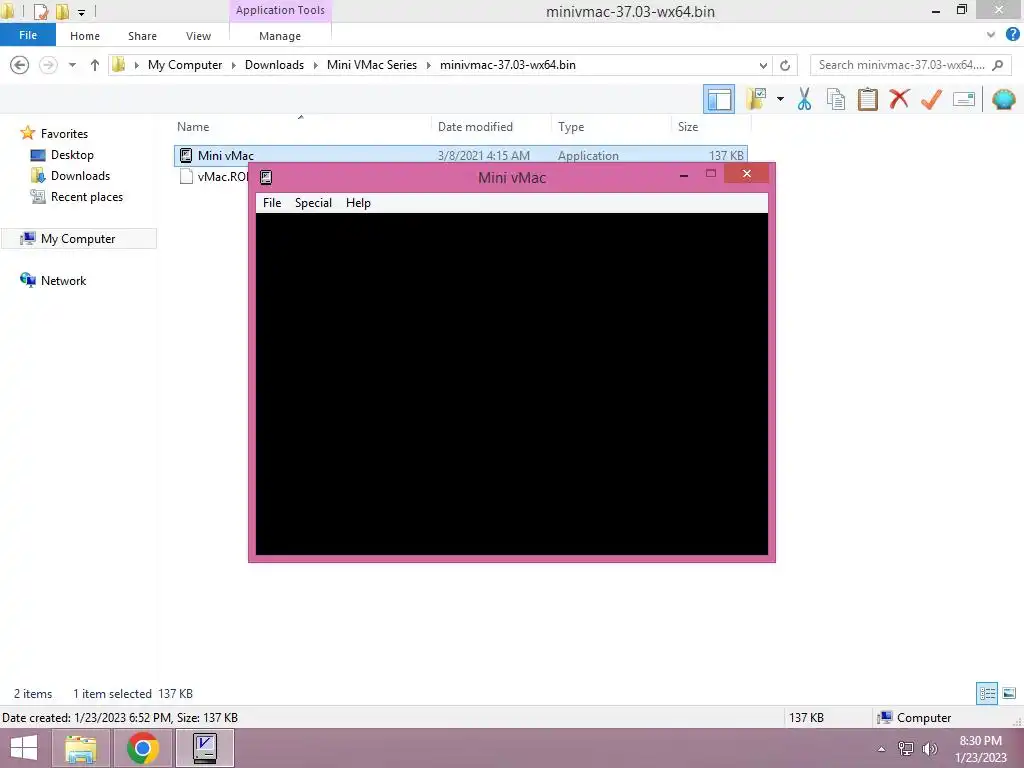Click the orange checkmark properties icon
Viewport: 1024px width, 768px height.
931,99
